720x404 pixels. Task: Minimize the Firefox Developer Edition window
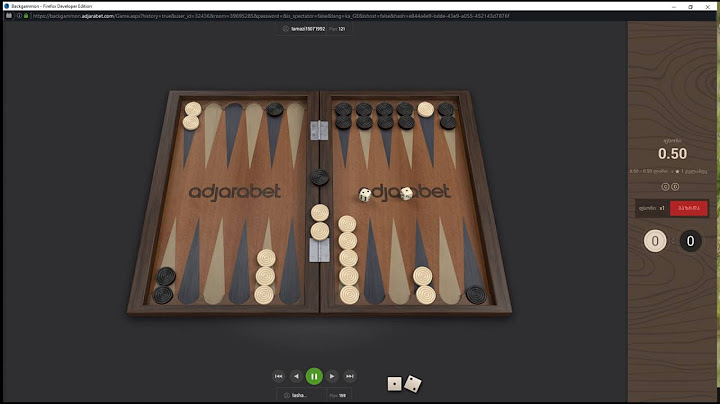tap(674, 6)
